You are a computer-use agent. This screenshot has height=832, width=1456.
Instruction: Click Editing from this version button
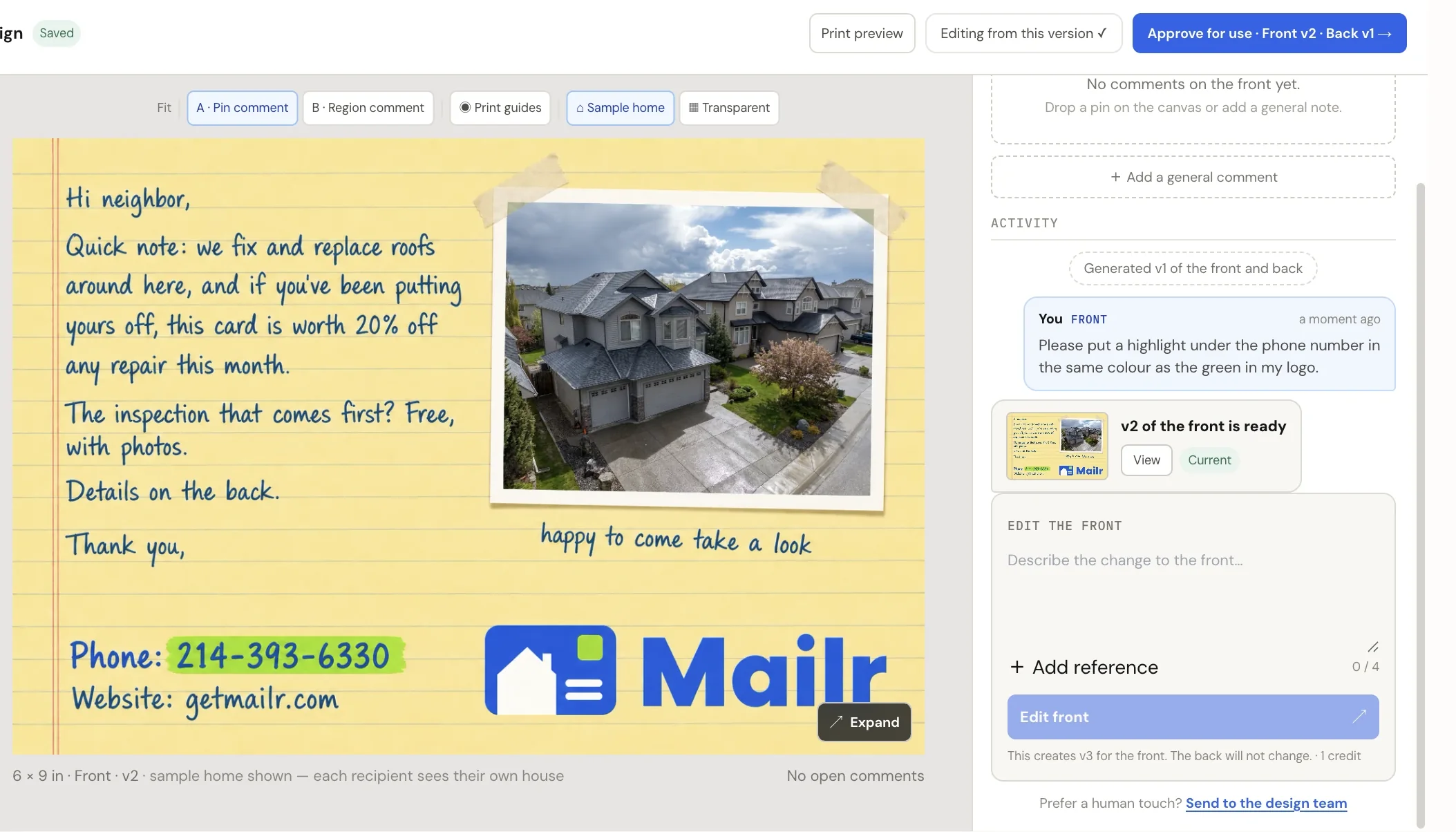1023,33
